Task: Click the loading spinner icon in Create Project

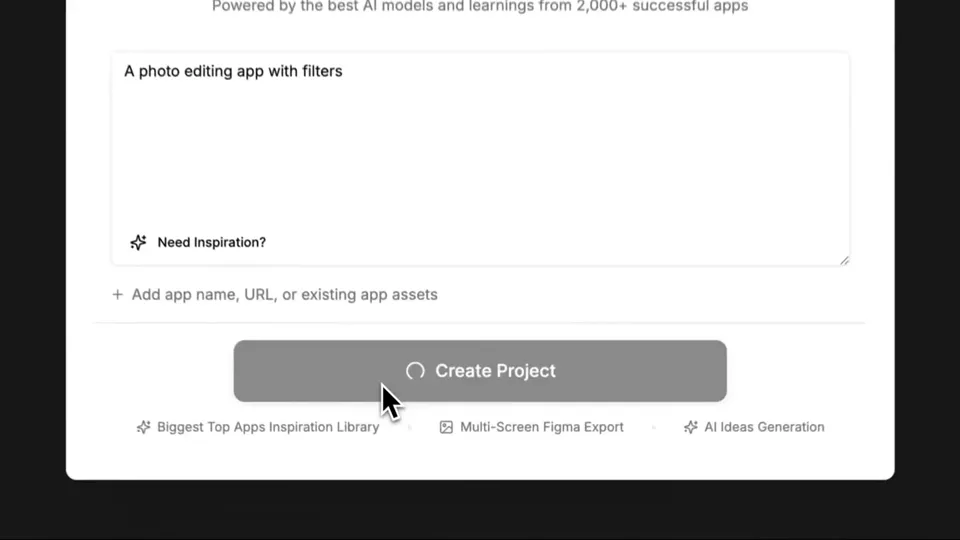Action: point(415,371)
